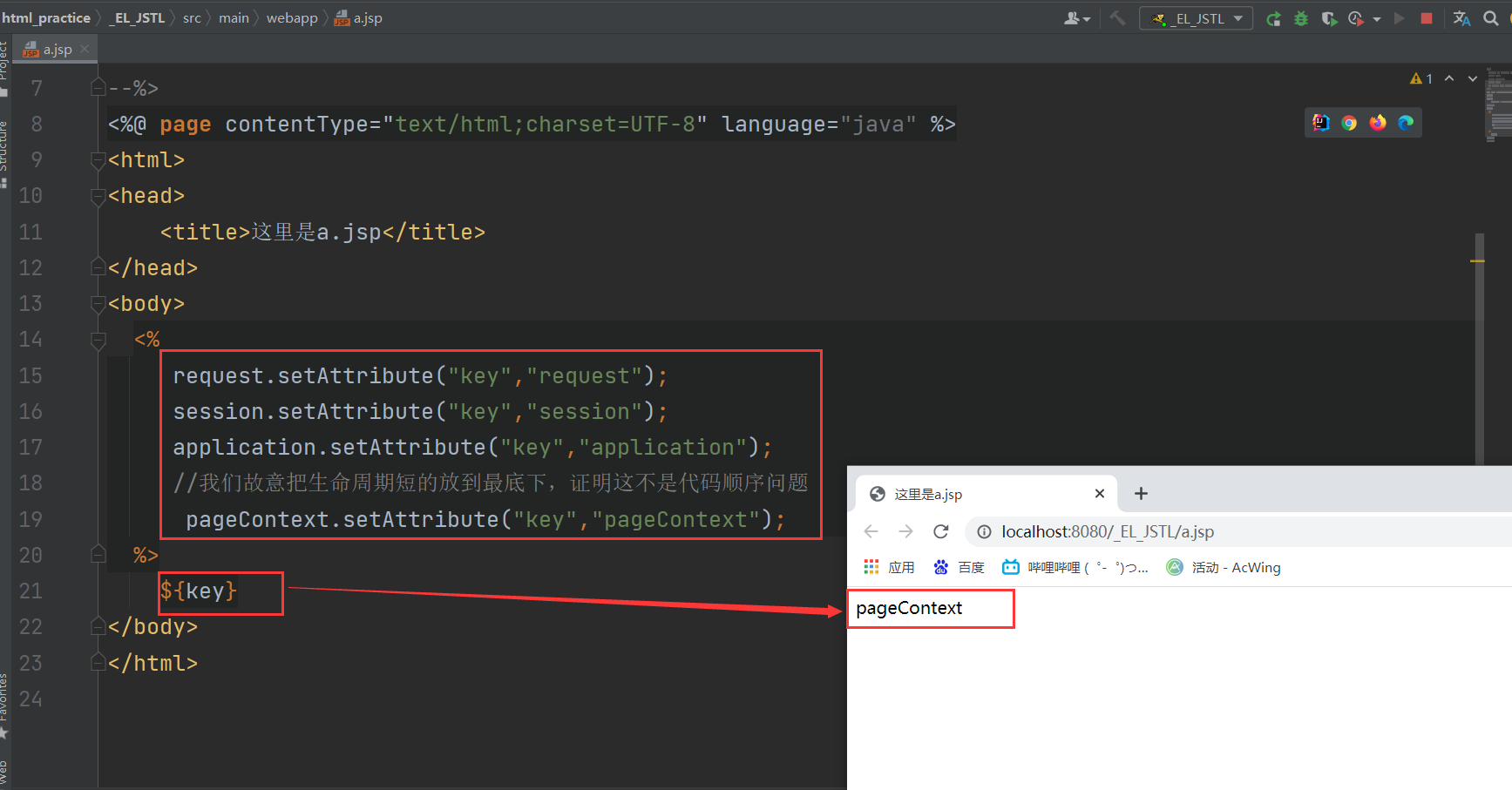Collapse the scriptlet fold at line 14

(x=98, y=340)
